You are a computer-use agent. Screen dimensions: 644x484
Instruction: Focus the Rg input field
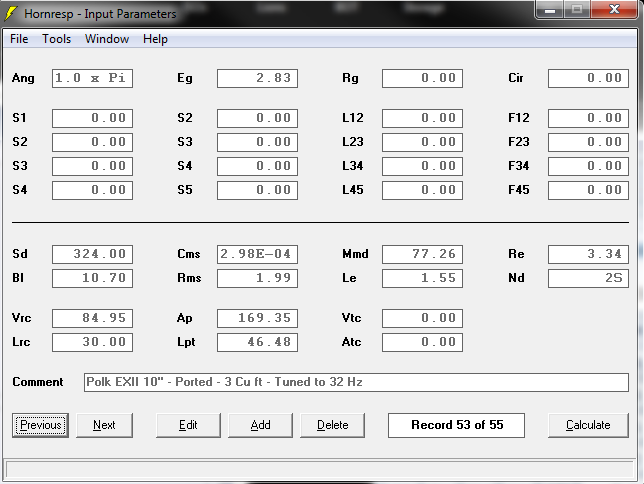[422, 78]
